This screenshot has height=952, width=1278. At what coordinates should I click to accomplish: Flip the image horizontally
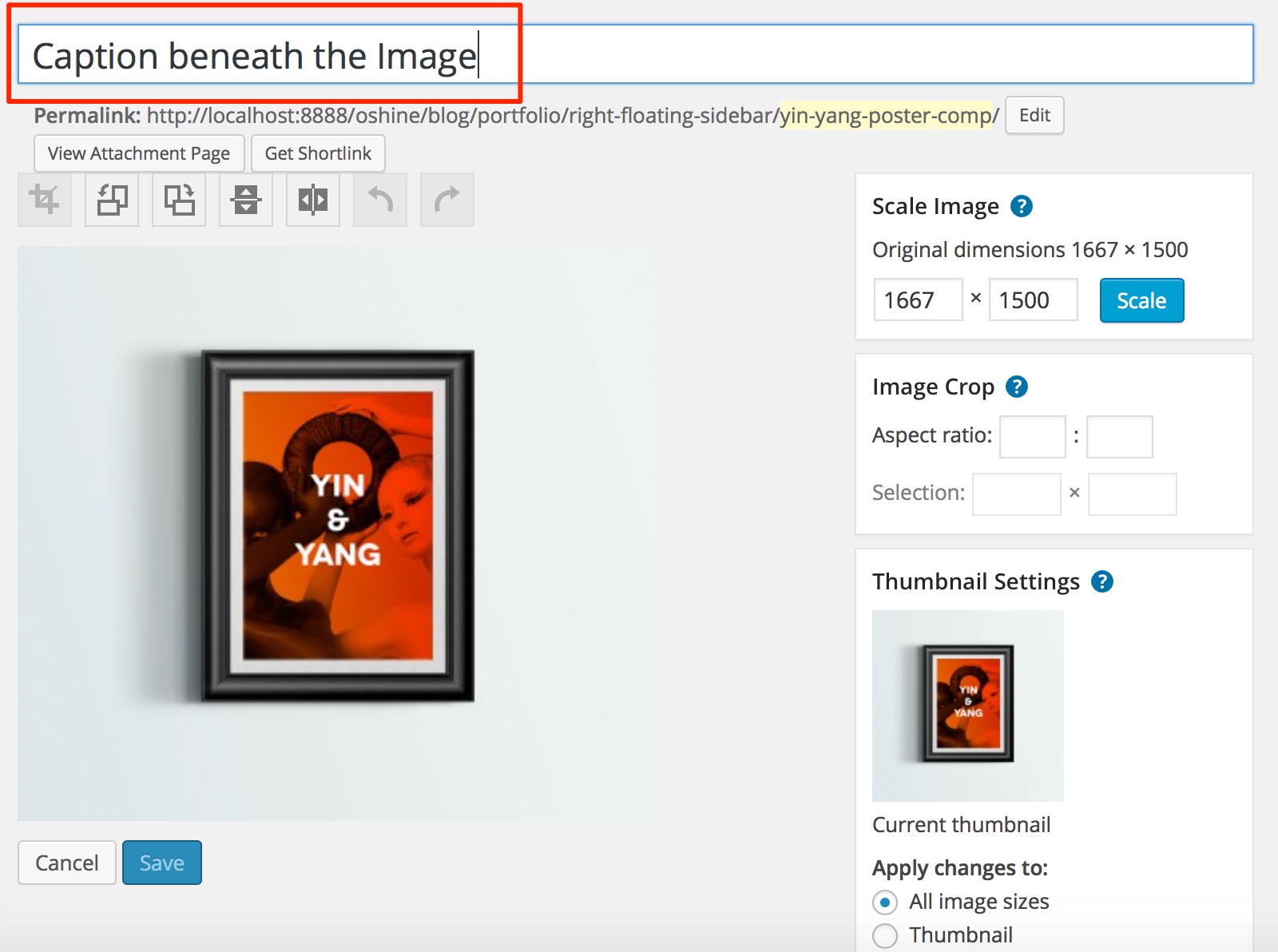313,200
